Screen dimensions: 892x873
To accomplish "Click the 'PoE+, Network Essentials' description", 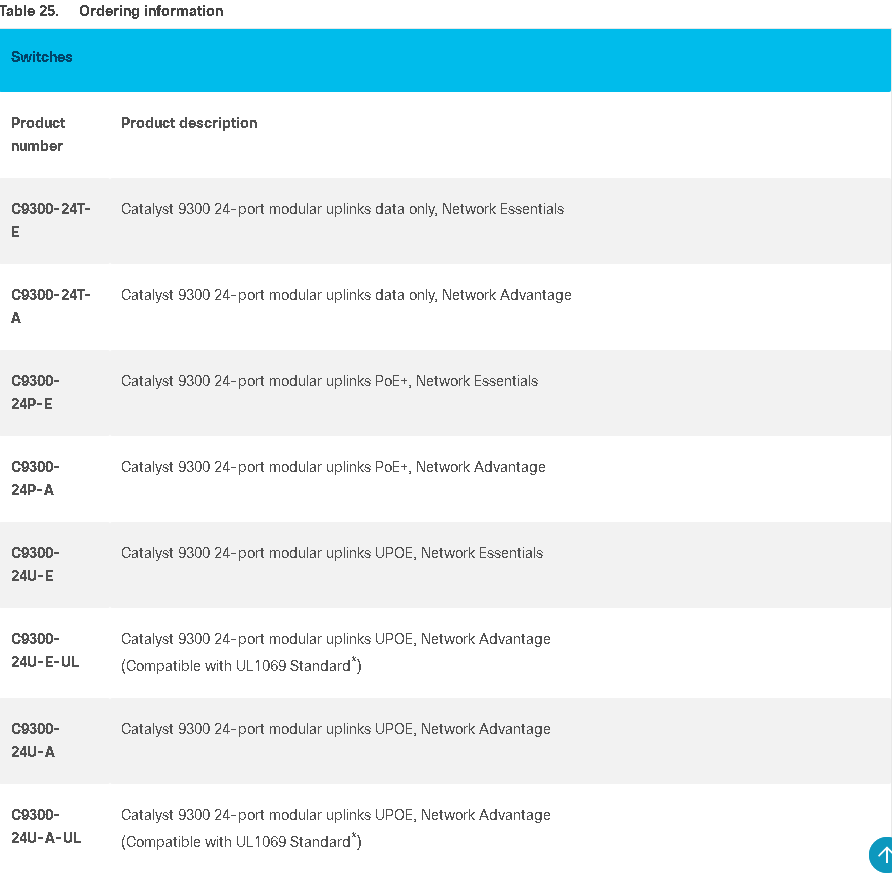I will [x=329, y=380].
